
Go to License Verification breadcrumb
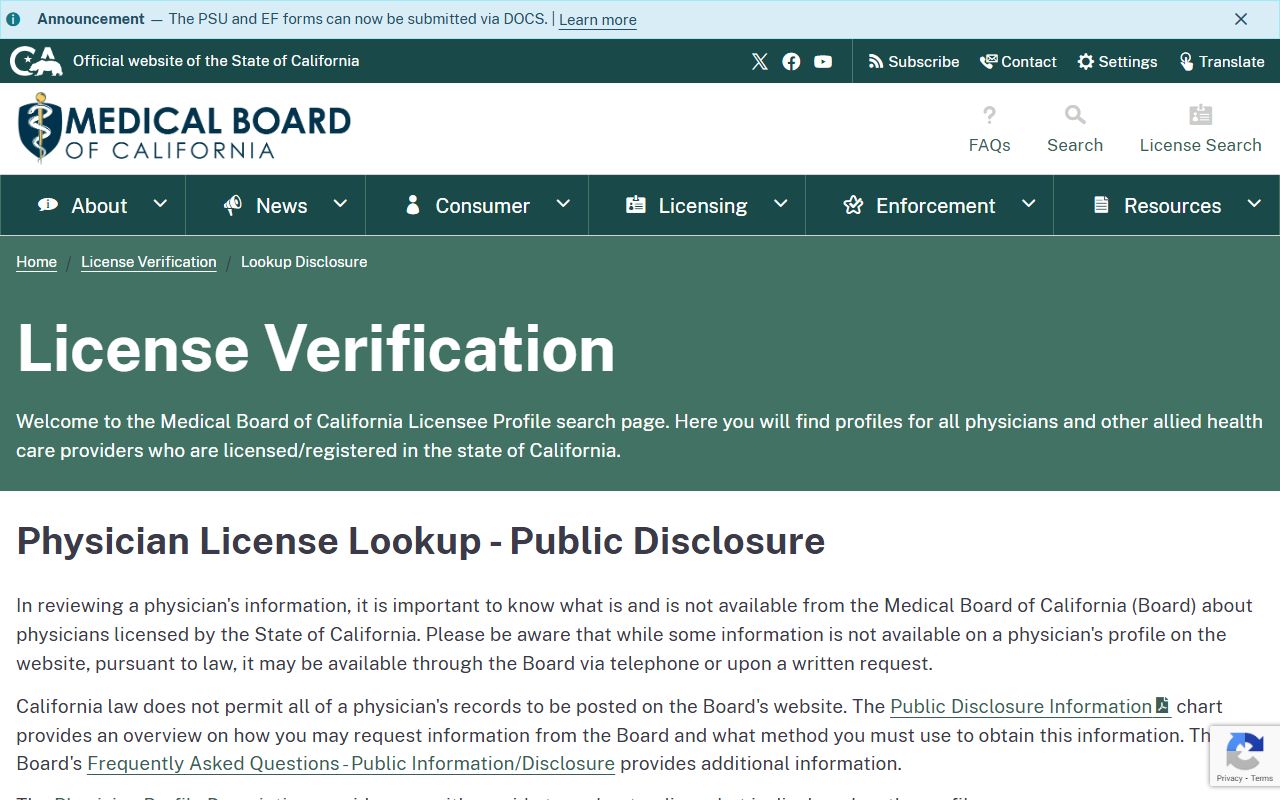click(x=149, y=262)
